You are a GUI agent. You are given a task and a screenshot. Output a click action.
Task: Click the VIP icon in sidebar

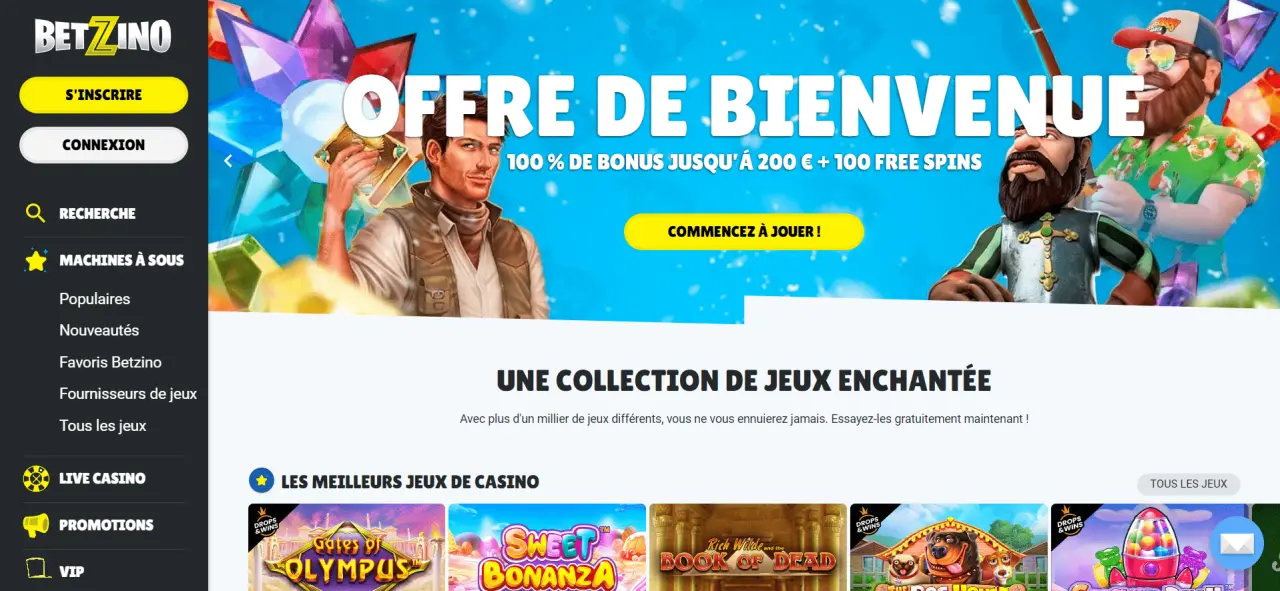click(37, 571)
